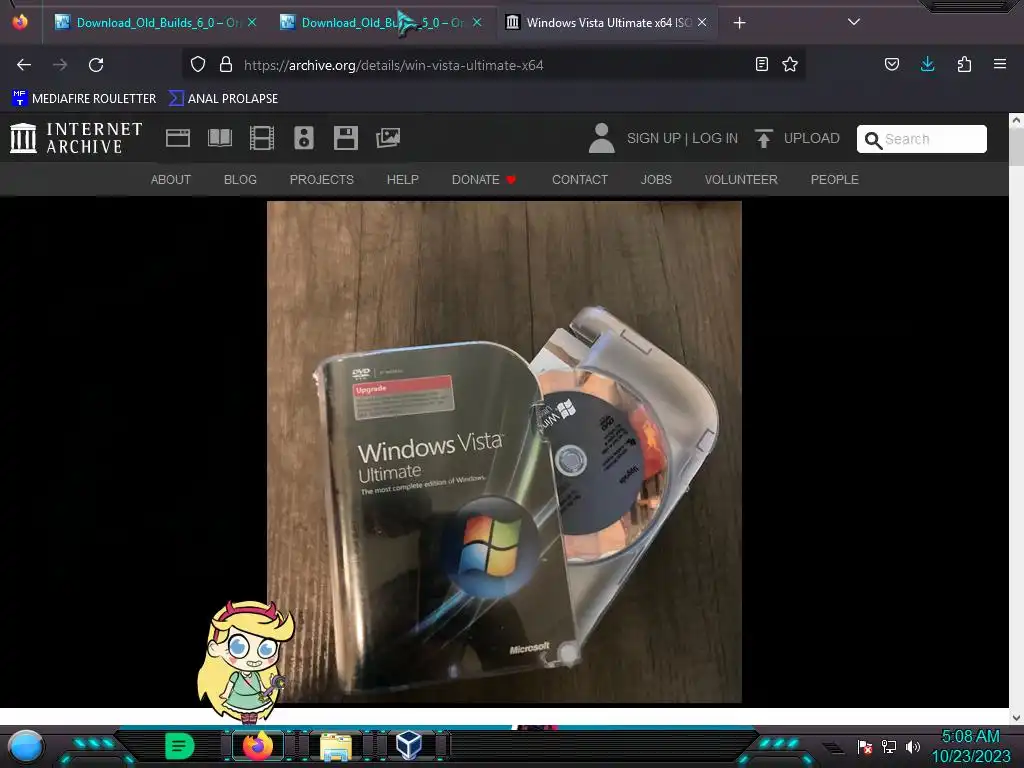Image resolution: width=1024 pixels, height=768 pixels.
Task: Click the taskbar clock showing 5:08 AM
Action: [x=971, y=746]
